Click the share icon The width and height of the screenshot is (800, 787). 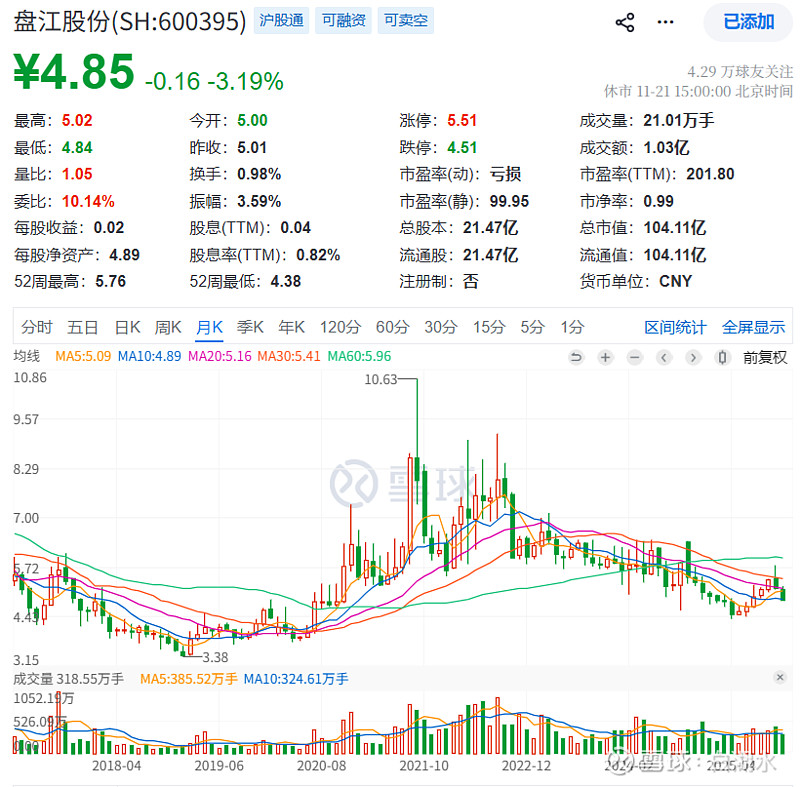(x=624, y=22)
